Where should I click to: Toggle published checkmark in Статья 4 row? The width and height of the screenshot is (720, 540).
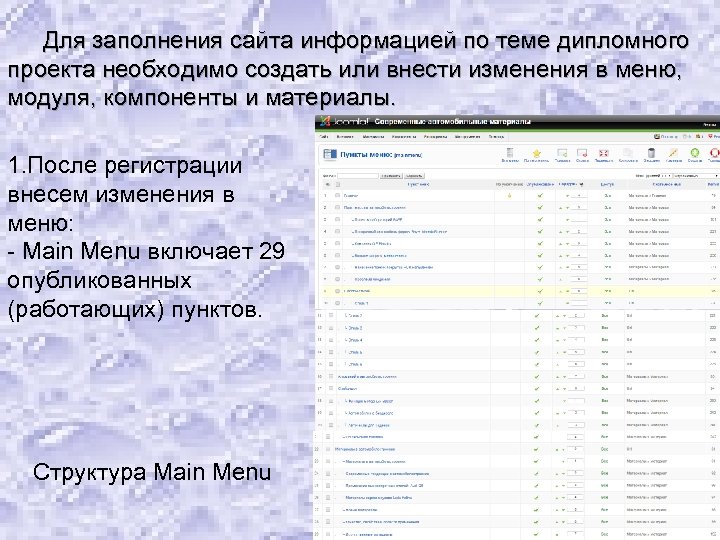[x=537, y=340]
